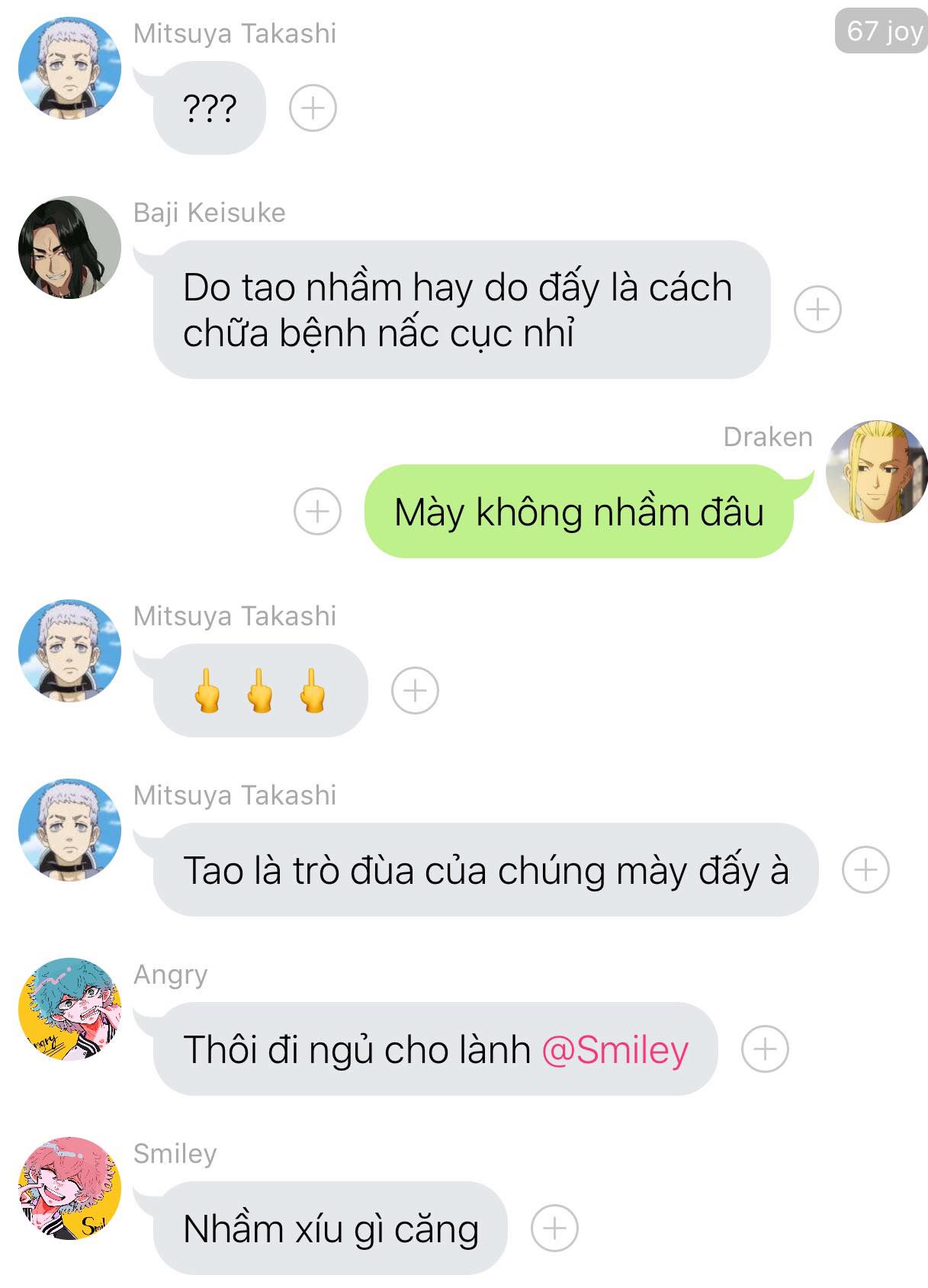928x1288 pixels.
Task: Tap the Baji Keisuke name label
Action: click(x=209, y=213)
